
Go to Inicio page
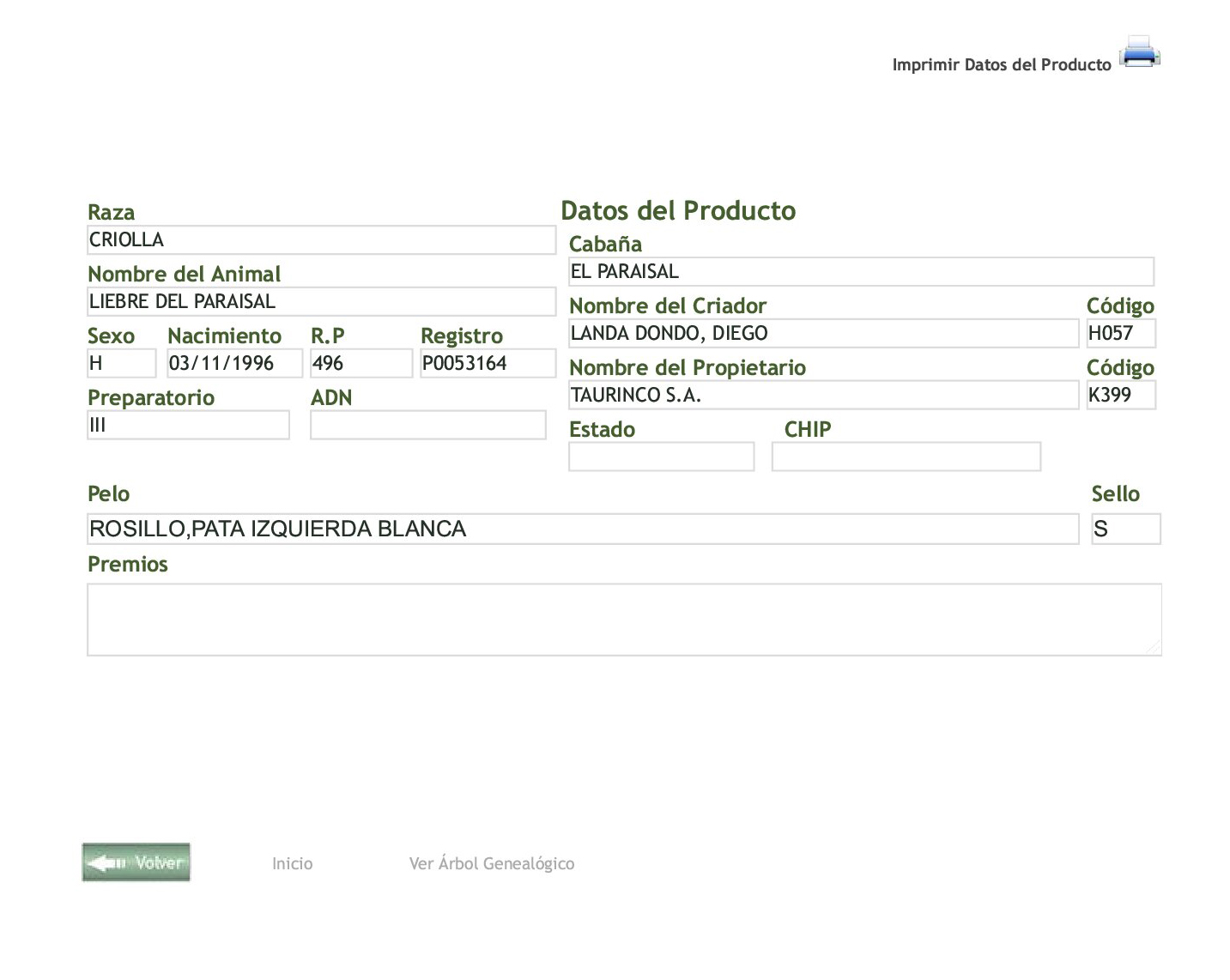click(292, 863)
